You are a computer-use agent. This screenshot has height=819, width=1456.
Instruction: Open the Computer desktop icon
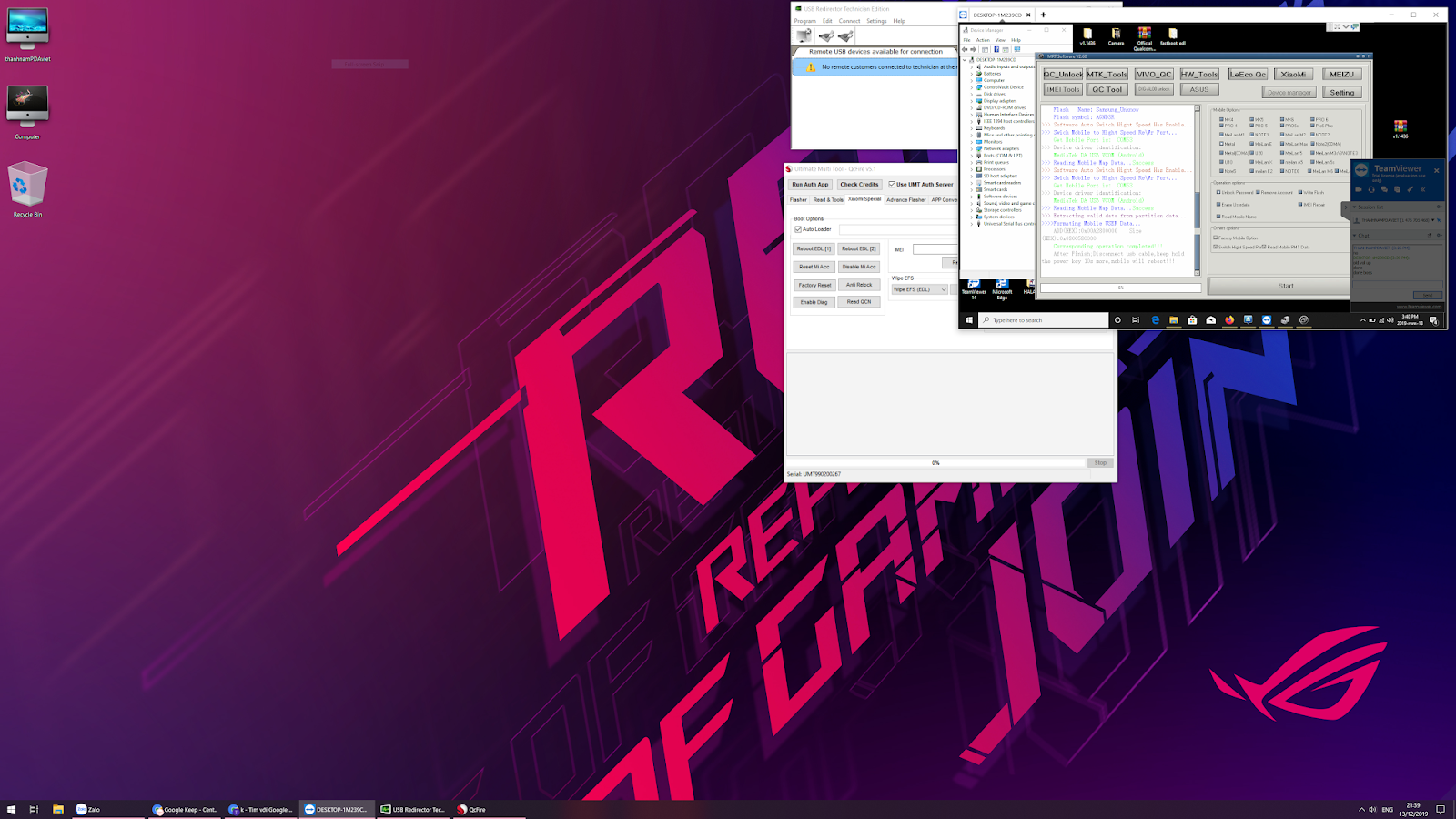[x=27, y=112]
